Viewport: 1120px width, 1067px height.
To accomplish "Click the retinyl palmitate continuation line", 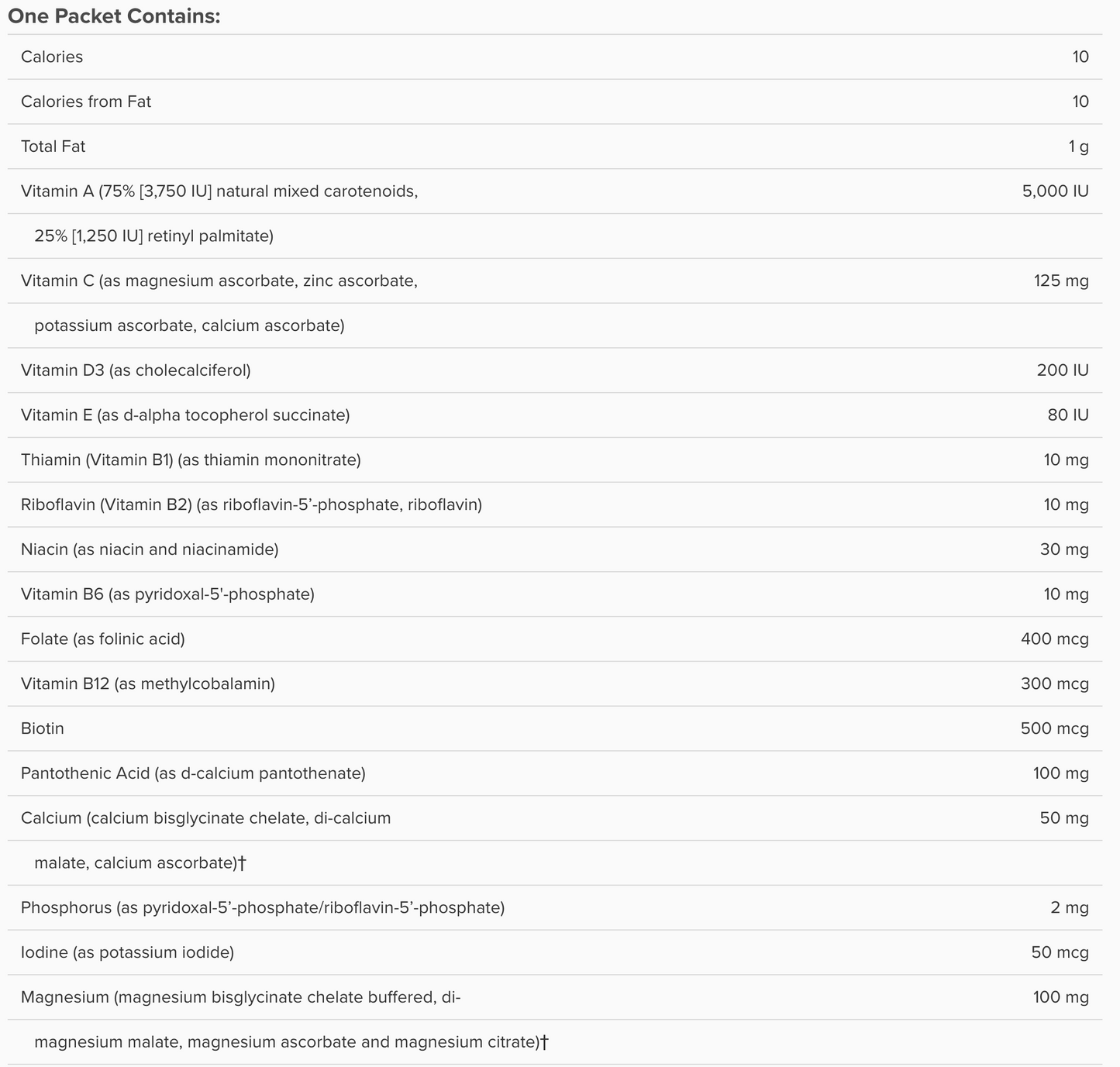I will click(x=153, y=236).
